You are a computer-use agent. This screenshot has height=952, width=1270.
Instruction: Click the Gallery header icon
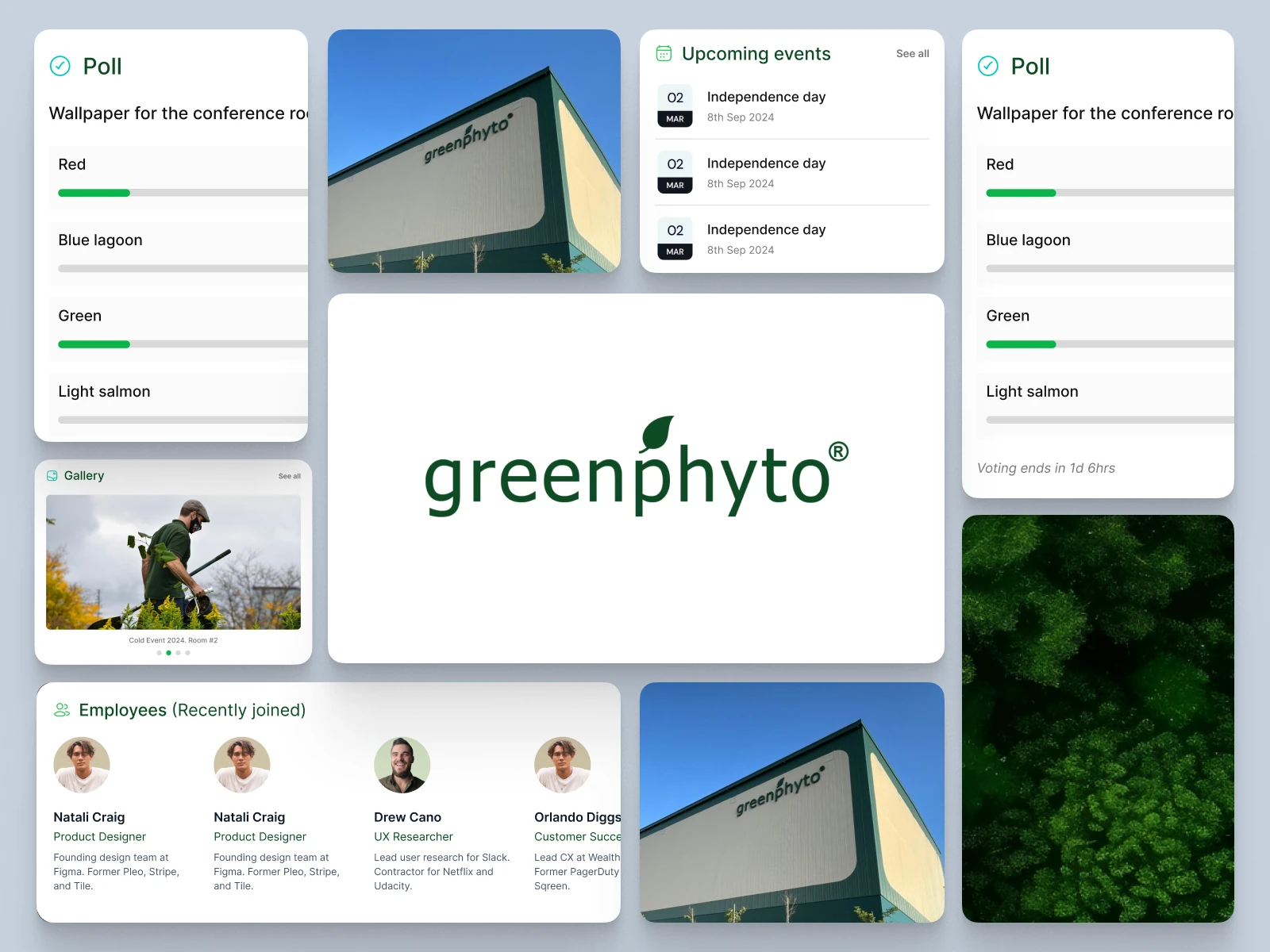[52, 476]
